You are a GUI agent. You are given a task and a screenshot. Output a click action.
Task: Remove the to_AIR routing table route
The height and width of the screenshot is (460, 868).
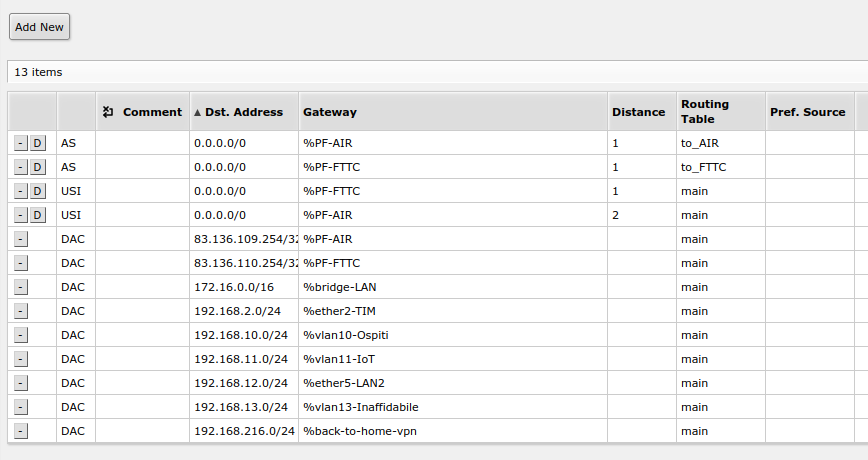click(x=21, y=143)
